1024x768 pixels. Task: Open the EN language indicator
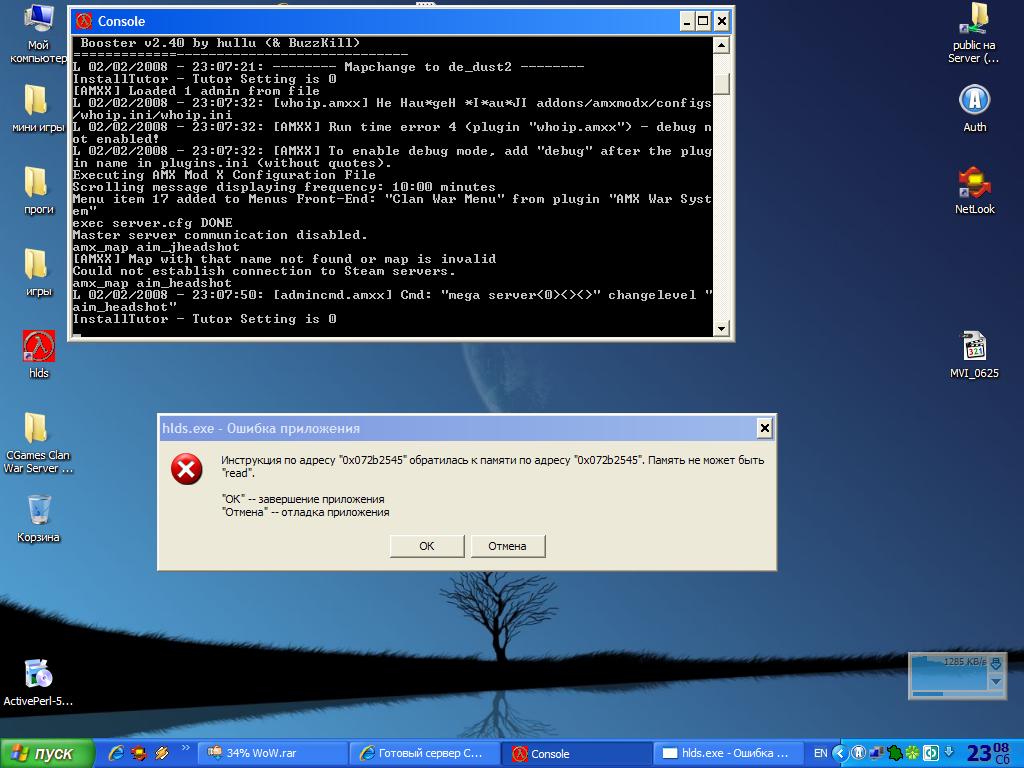pos(820,754)
